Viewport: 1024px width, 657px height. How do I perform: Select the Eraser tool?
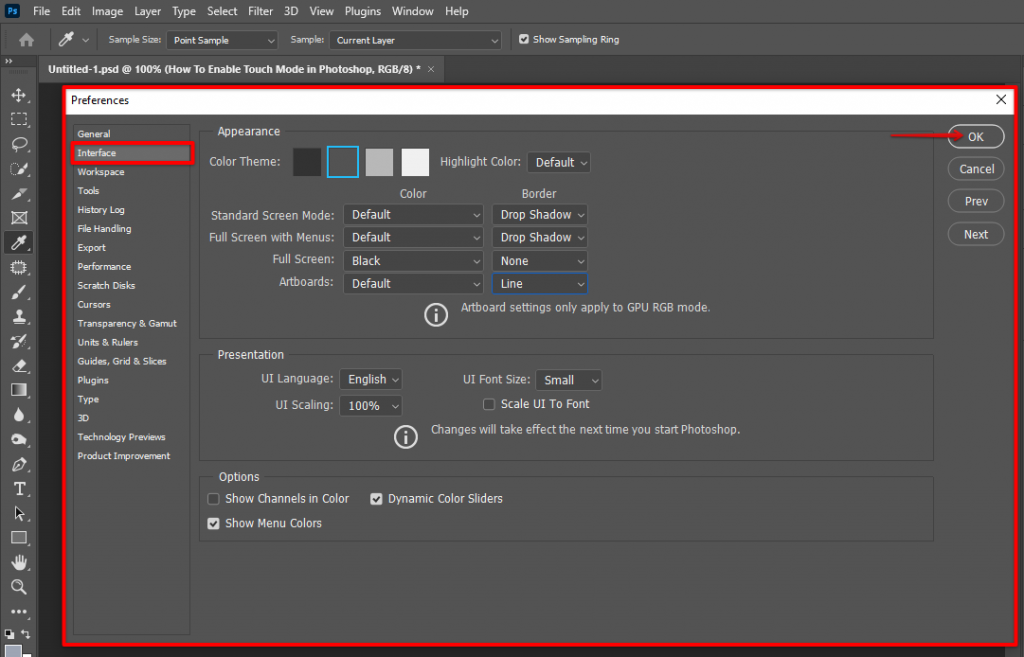(x=20, y=366)
